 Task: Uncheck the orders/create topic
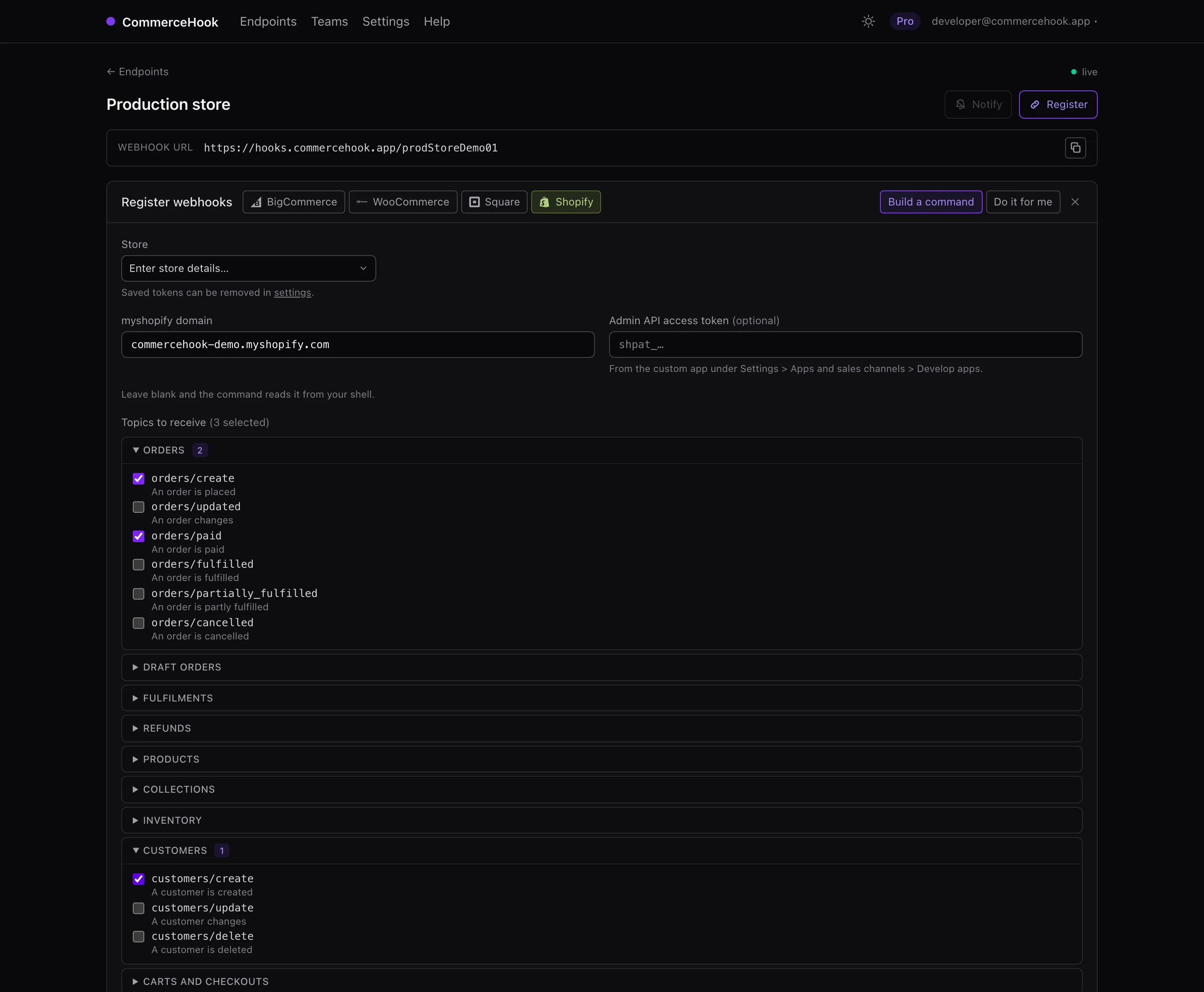click(138, 479)
